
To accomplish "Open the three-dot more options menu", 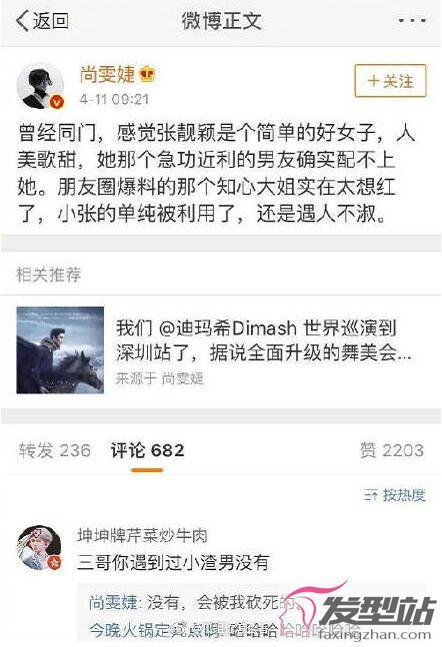I will click(412, 20).
